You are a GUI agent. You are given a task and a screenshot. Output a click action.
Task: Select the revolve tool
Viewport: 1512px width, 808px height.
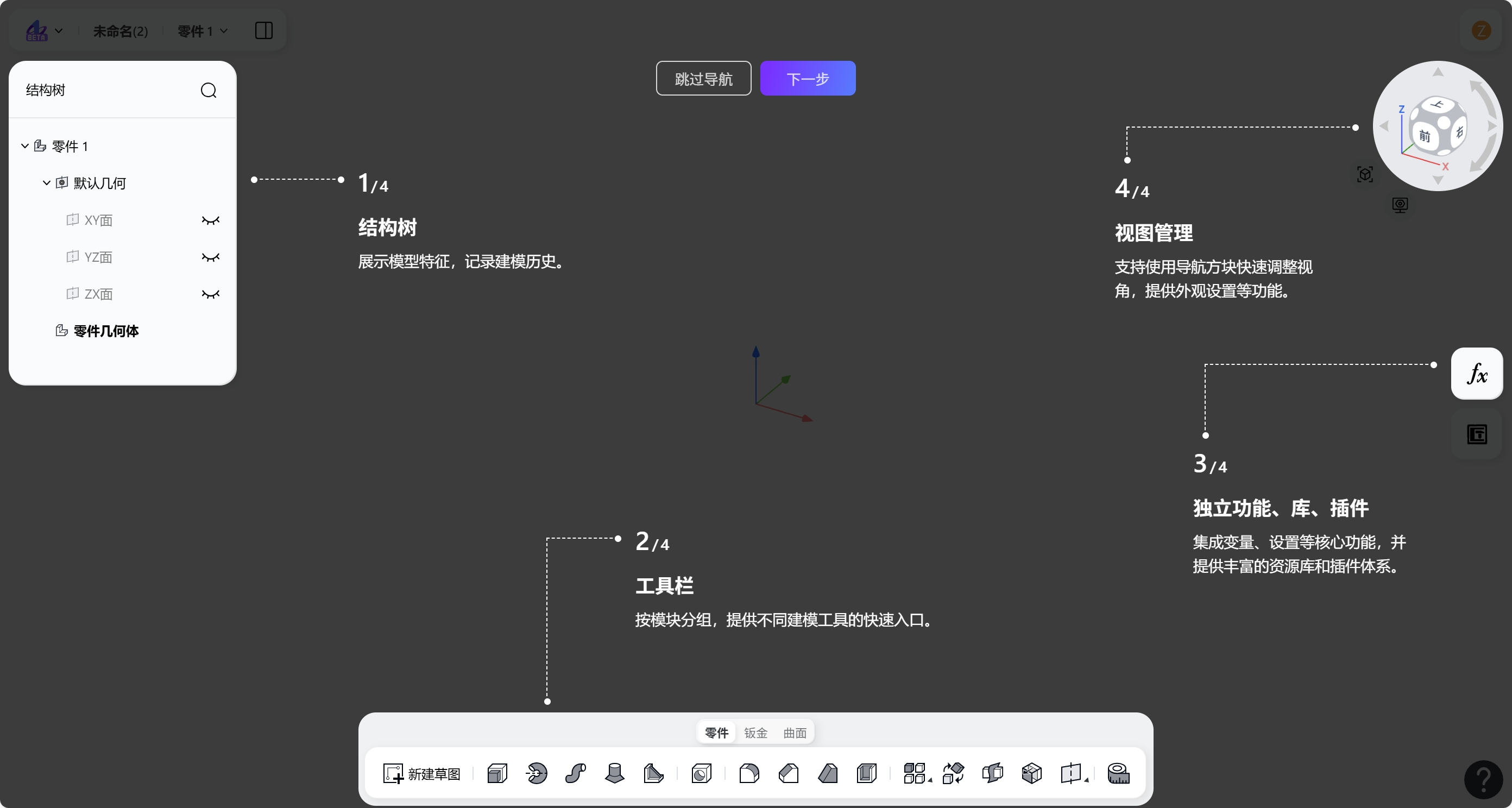(x=536, y=773)
